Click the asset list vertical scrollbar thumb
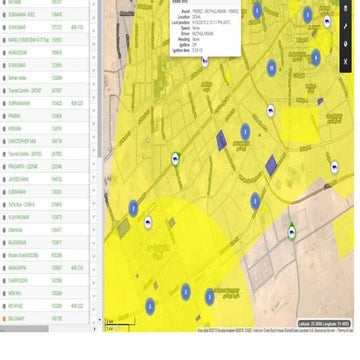 click(x=99, y=77)
